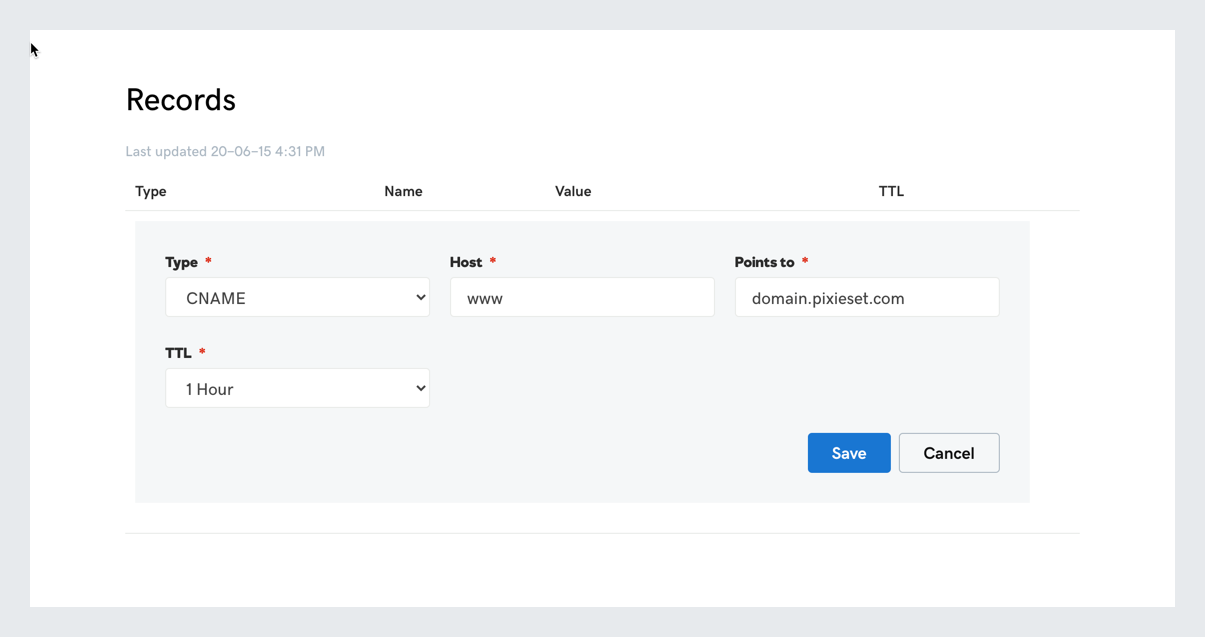
Task: Click the red asterisk beside Points to label
Action: coord(805,261)
